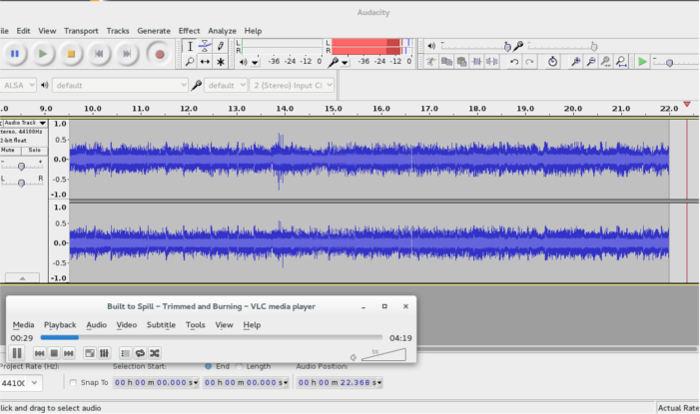Mute the Audio Track

tap(10, 151)
